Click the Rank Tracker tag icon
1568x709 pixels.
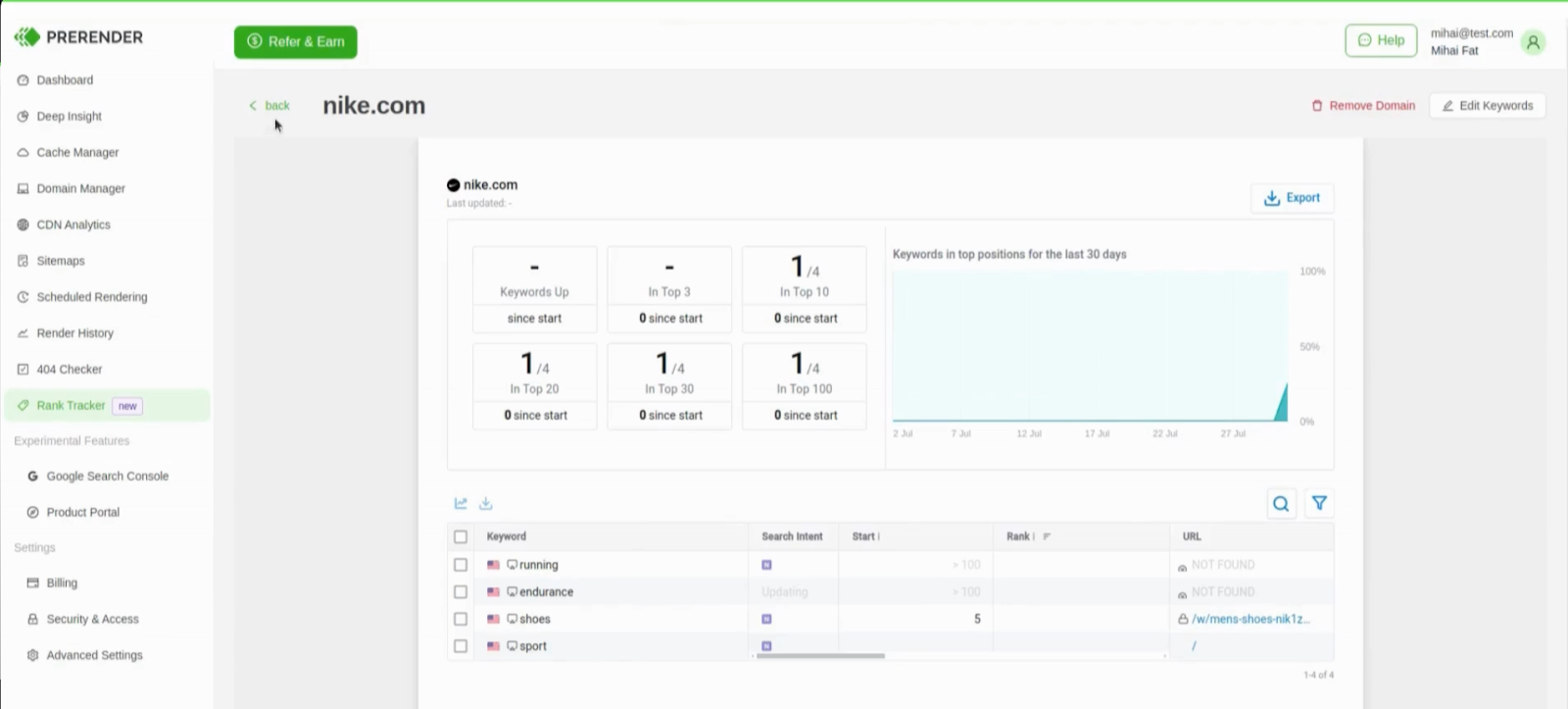point(23,406)
